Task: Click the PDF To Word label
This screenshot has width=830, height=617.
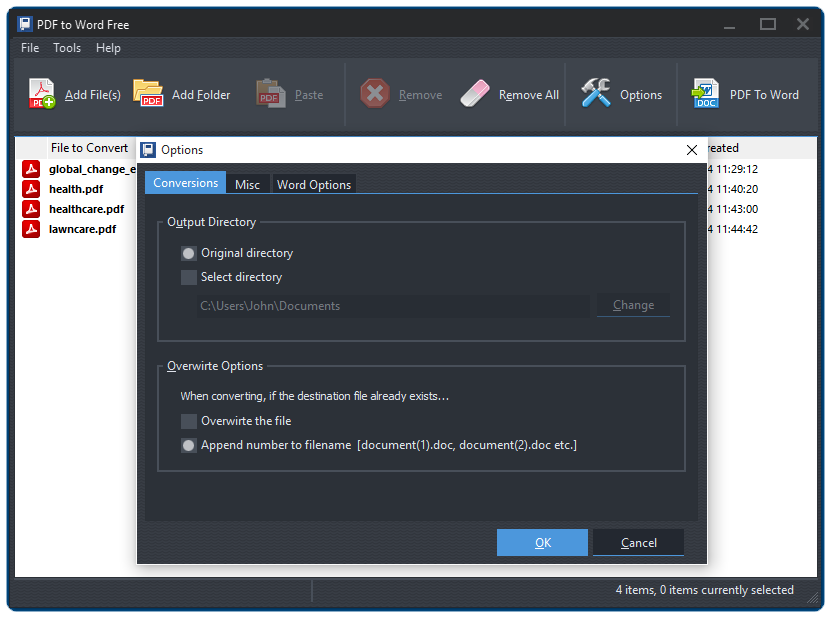Action: (x=764, y=95)
